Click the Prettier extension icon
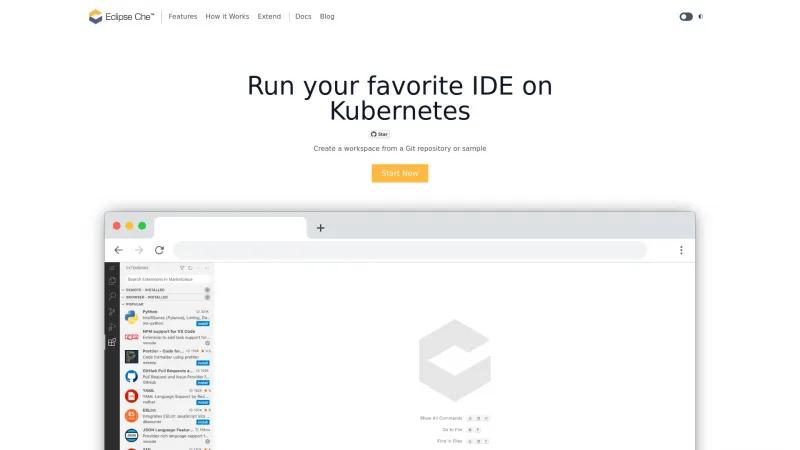 (x=131, y=357)
